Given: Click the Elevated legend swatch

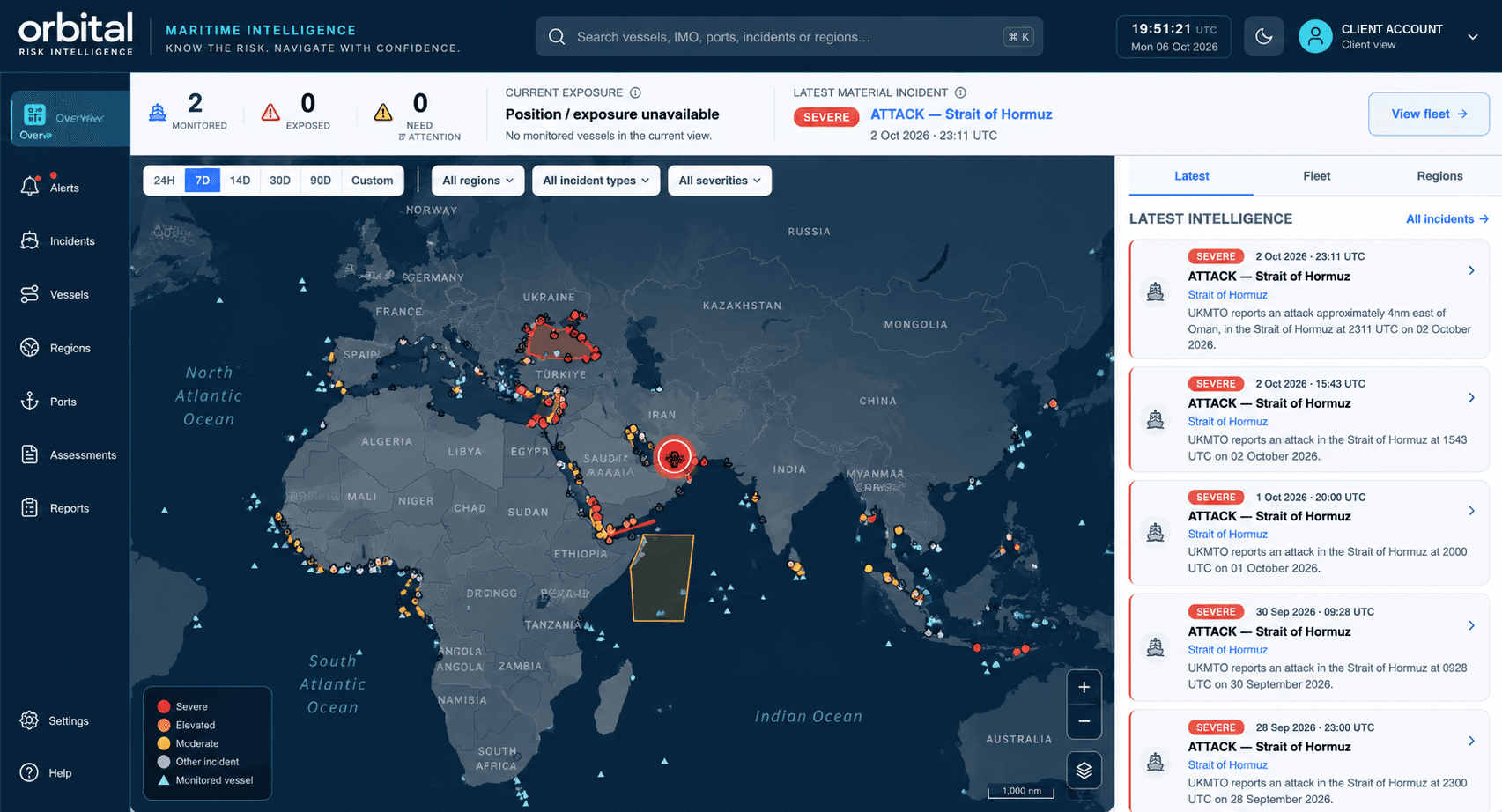Looking at the screenshot, I should point(164,725).
